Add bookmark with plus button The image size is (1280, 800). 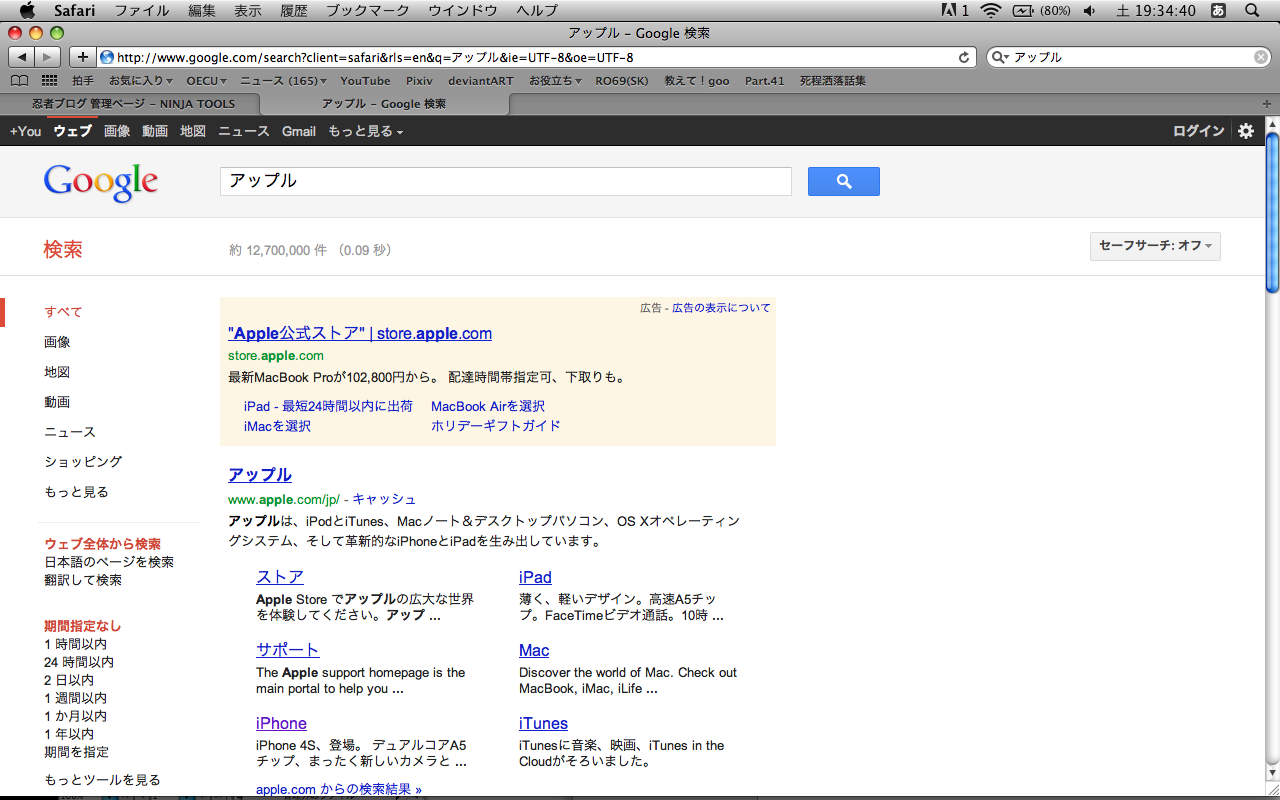click(x=83, y=57)
